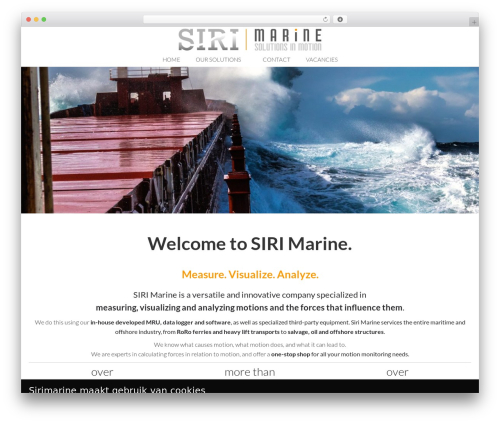Reload the page via refresh icon
The height and width of the screenshot is (423, 500).
tap(325, 19)
